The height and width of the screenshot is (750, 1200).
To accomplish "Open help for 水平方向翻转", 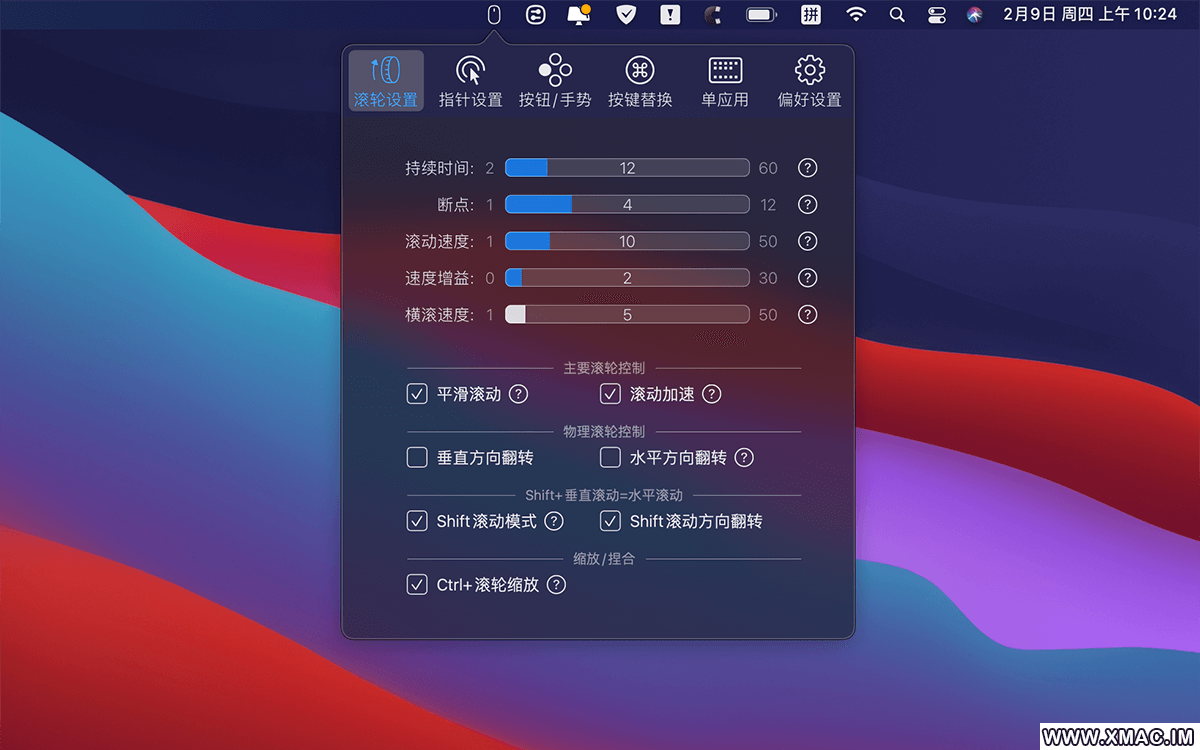I will (x=744, y=458).
